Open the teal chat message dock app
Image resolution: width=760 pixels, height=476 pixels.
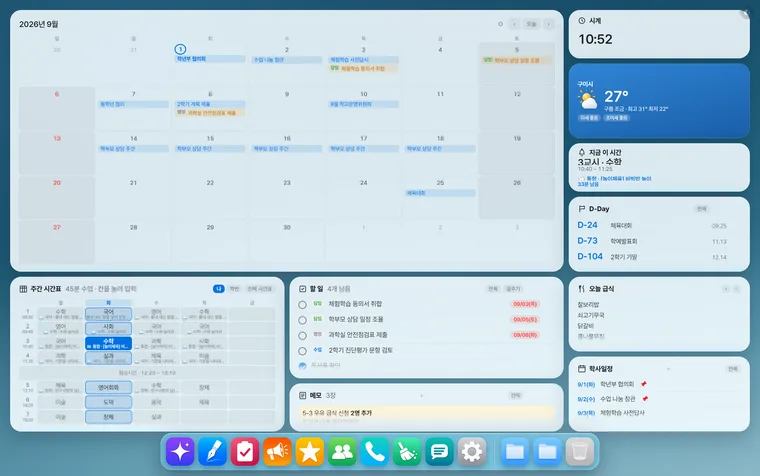440,452
